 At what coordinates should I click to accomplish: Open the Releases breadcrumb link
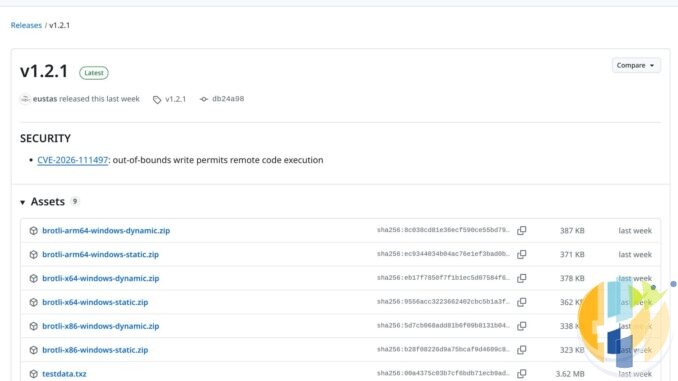[26, 25]
